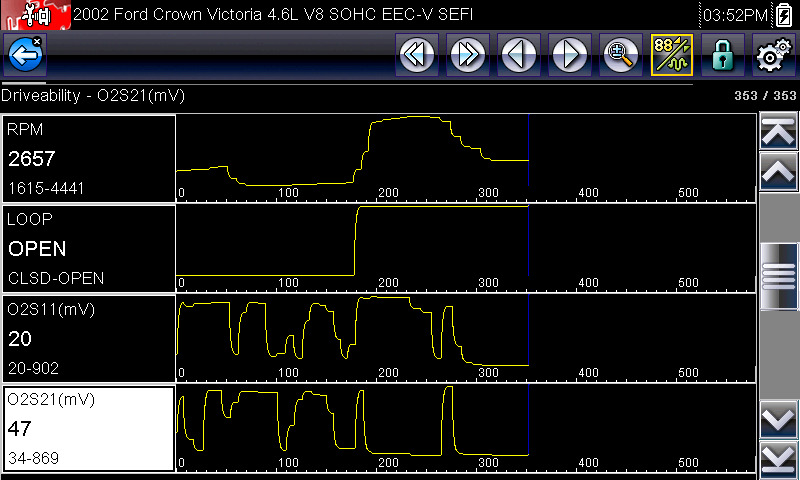Jump to top of parameter list
The width and height of the screenshot is (800, 480).
pos(779,132)
